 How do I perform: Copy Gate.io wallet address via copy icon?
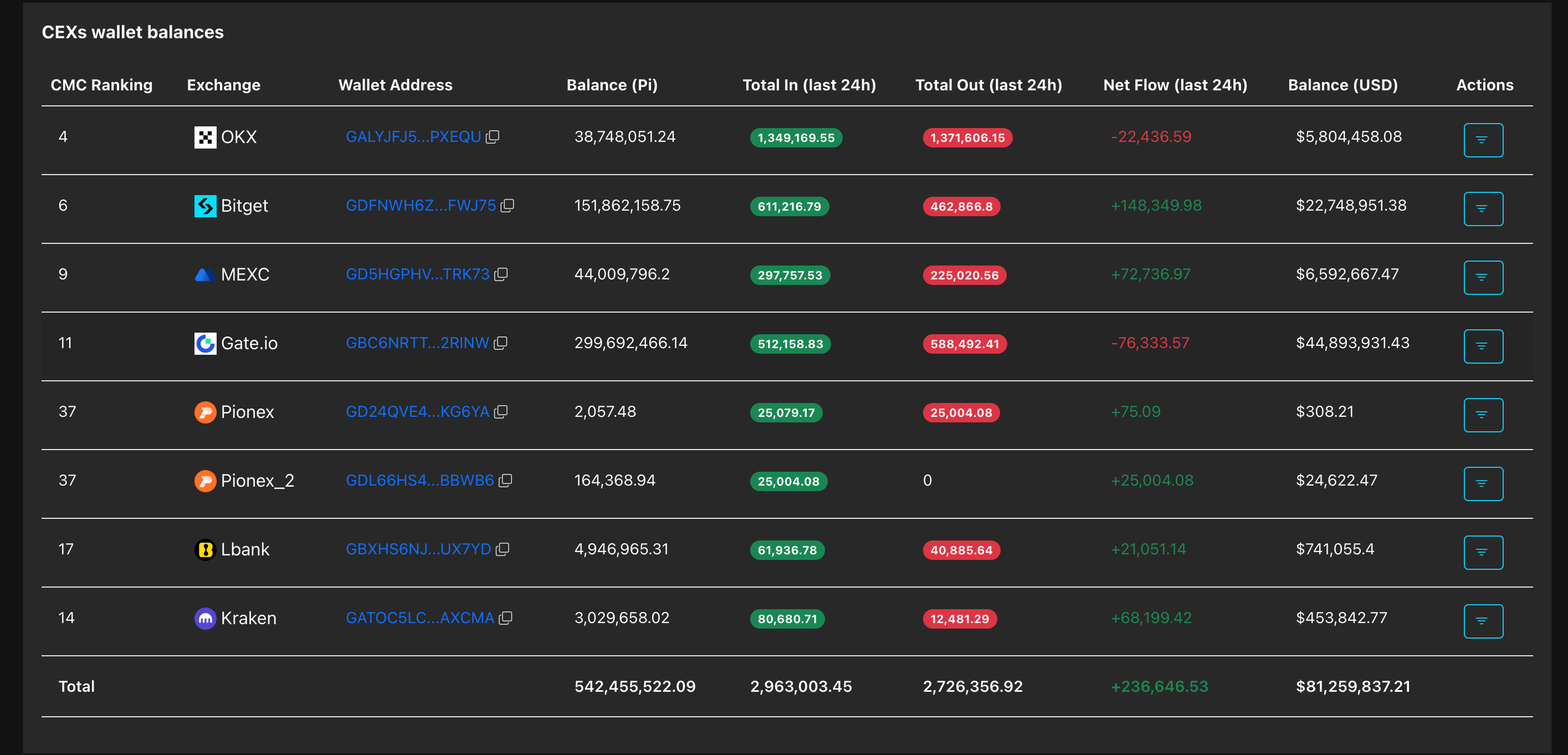click(x=500, y=343)
